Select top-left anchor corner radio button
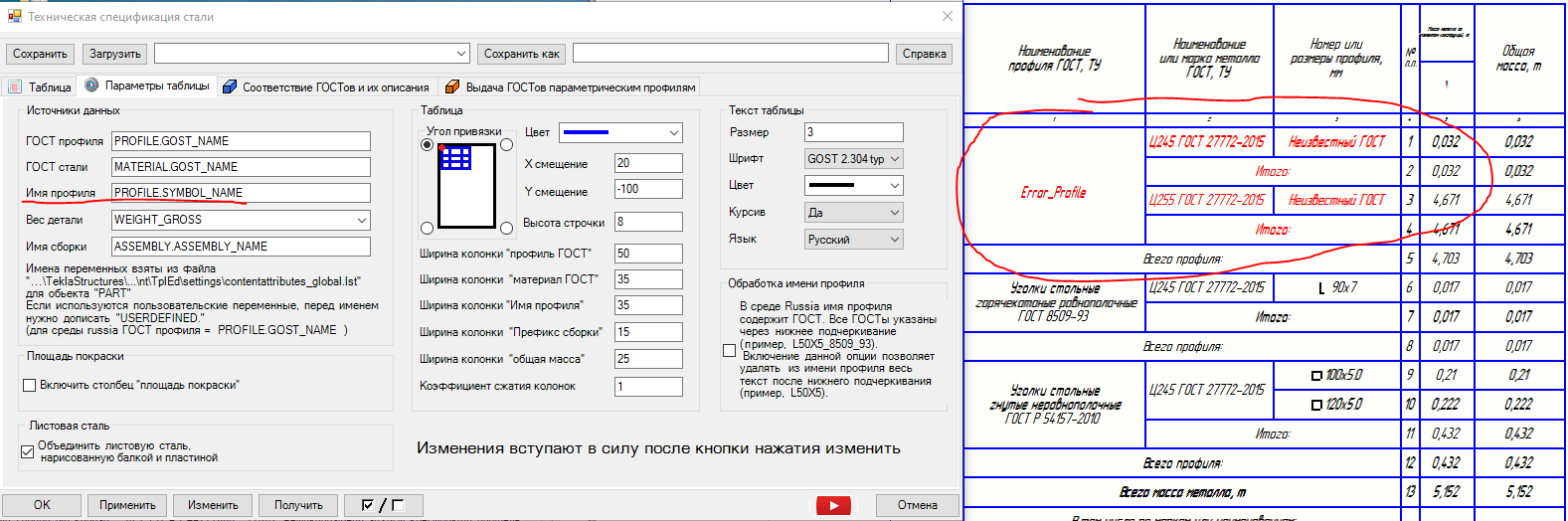 (x=428, y=145)
